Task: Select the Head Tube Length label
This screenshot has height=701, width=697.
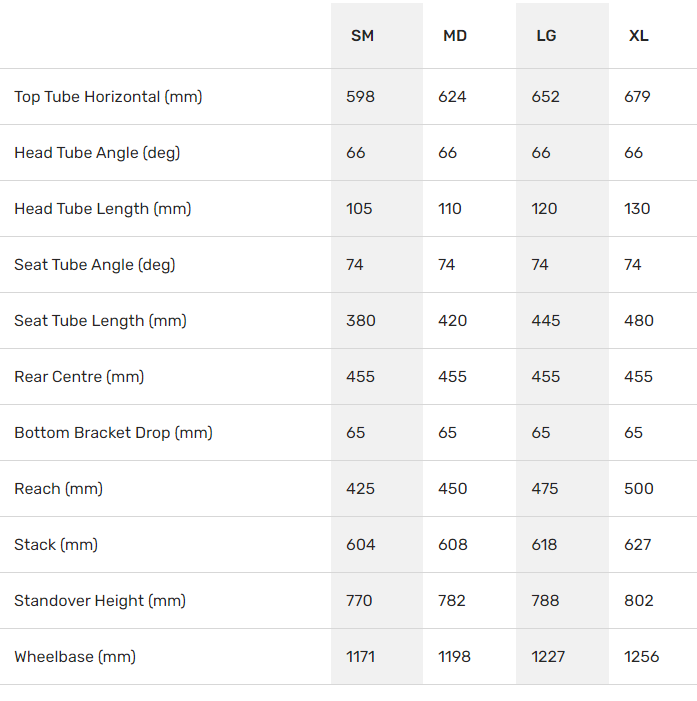Action: click(102, 209)
